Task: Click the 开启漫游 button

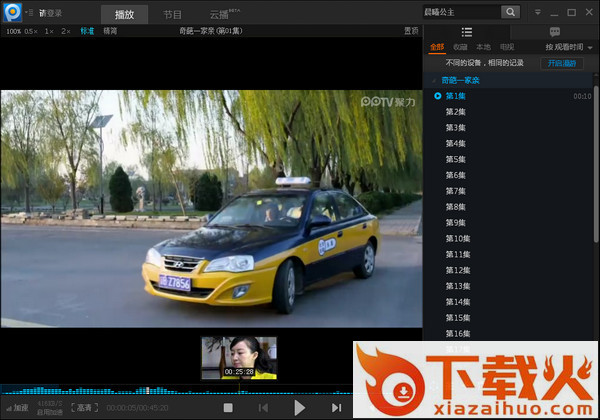Action: coord(562,63)
